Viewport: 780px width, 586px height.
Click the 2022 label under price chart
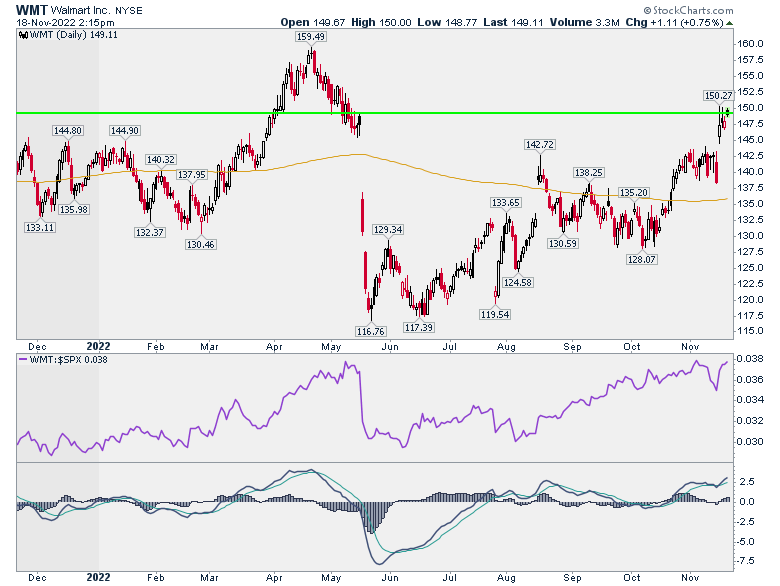click(98, 346)
